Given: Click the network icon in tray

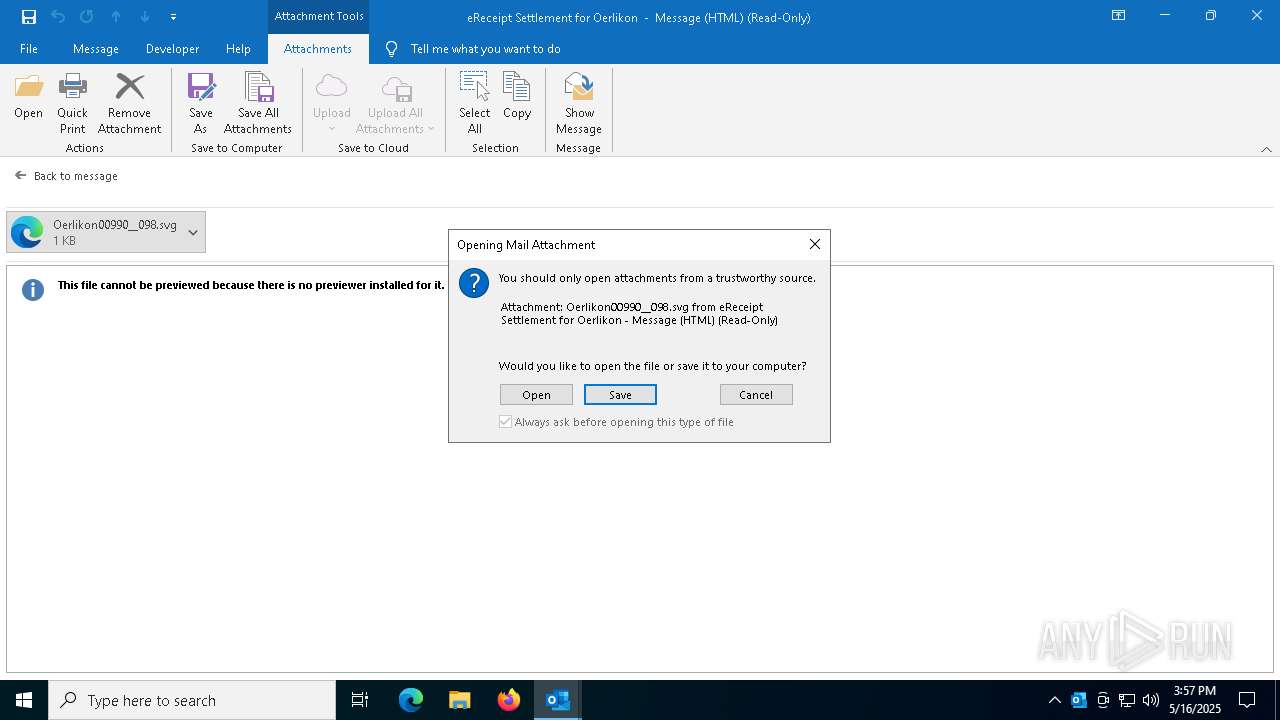Looking at the screenshot, I should pos(1127,700).
